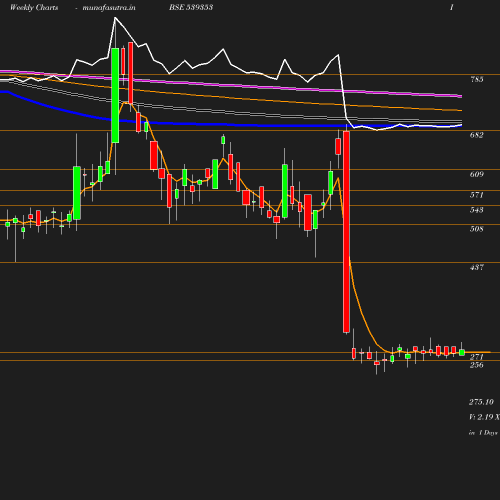Screen dimensions: 500x500
Task: Click the 271 price level label
Action: point(477,357)
